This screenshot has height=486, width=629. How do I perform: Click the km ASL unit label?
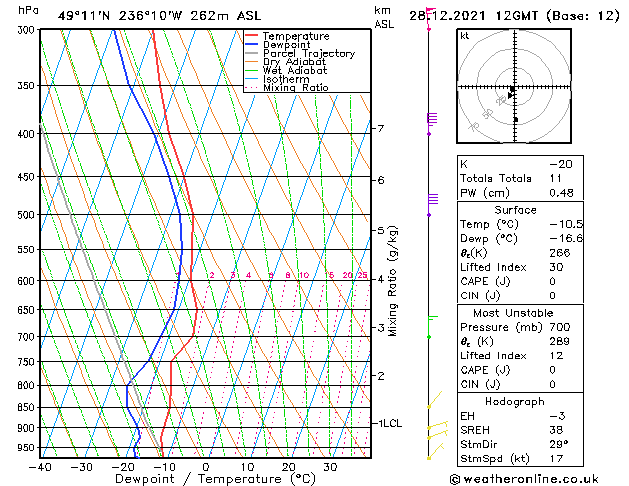(x=384, y=17)
